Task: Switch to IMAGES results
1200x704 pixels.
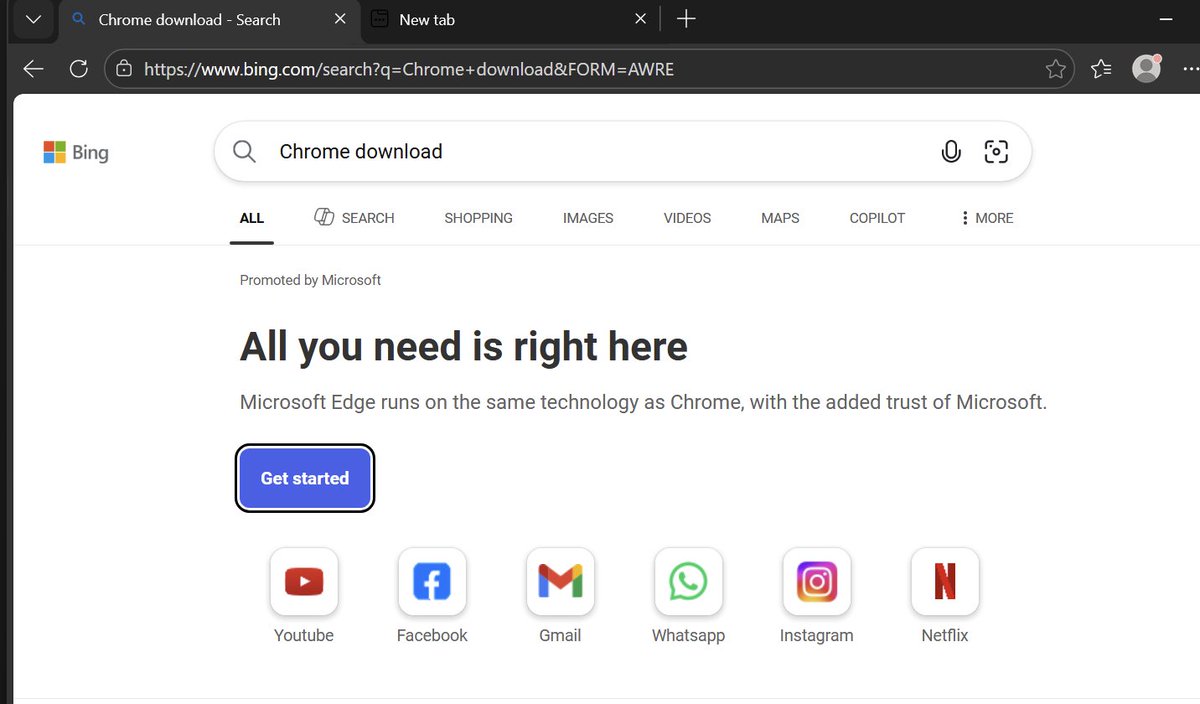Action: point(588,218)
